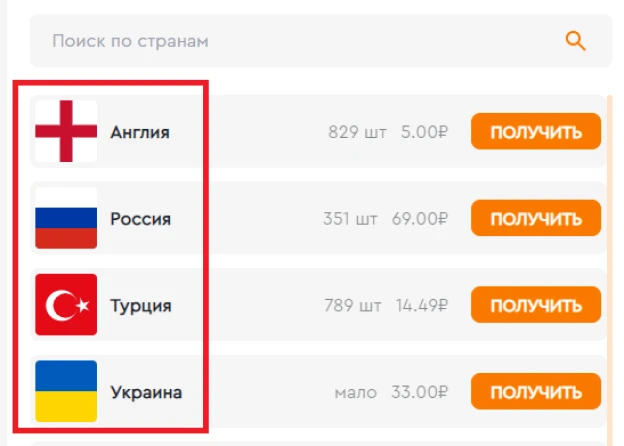
Task: Click ПОЛУЧИТЬ in the Россия row
Action: click(x=536, y=218)
